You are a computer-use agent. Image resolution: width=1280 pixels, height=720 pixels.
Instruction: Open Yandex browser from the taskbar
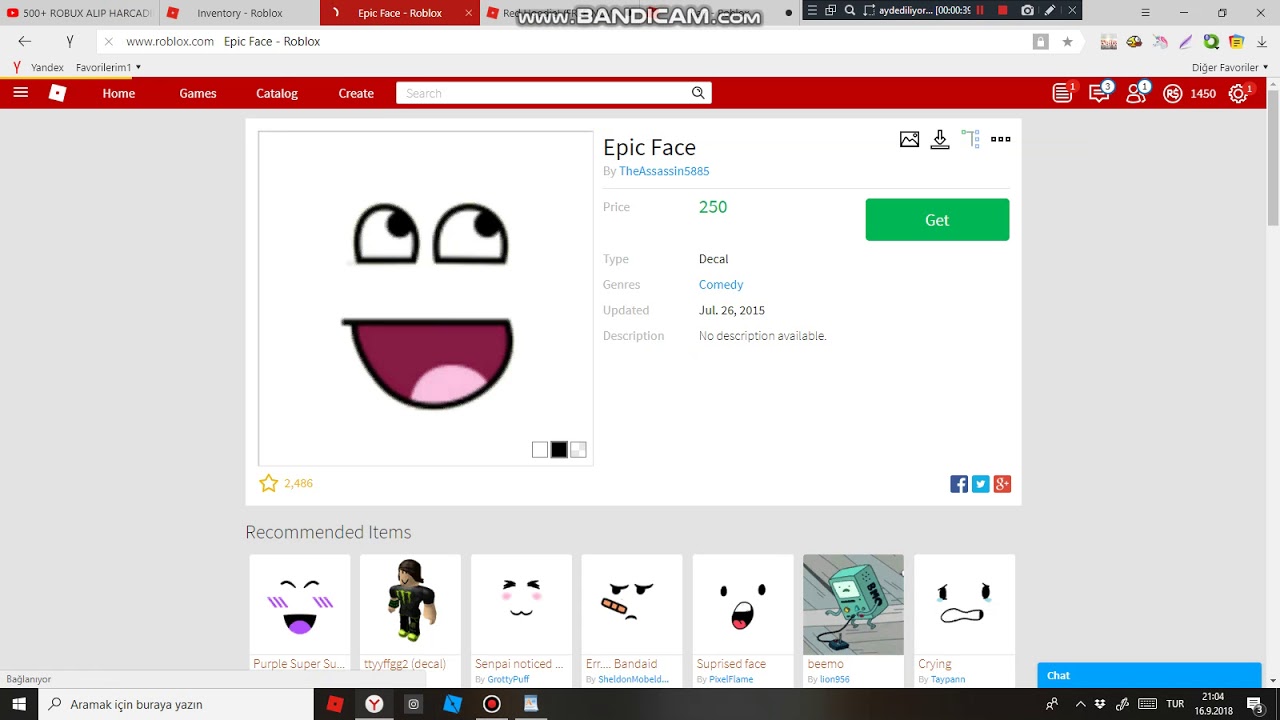click(x=374, y=704)
